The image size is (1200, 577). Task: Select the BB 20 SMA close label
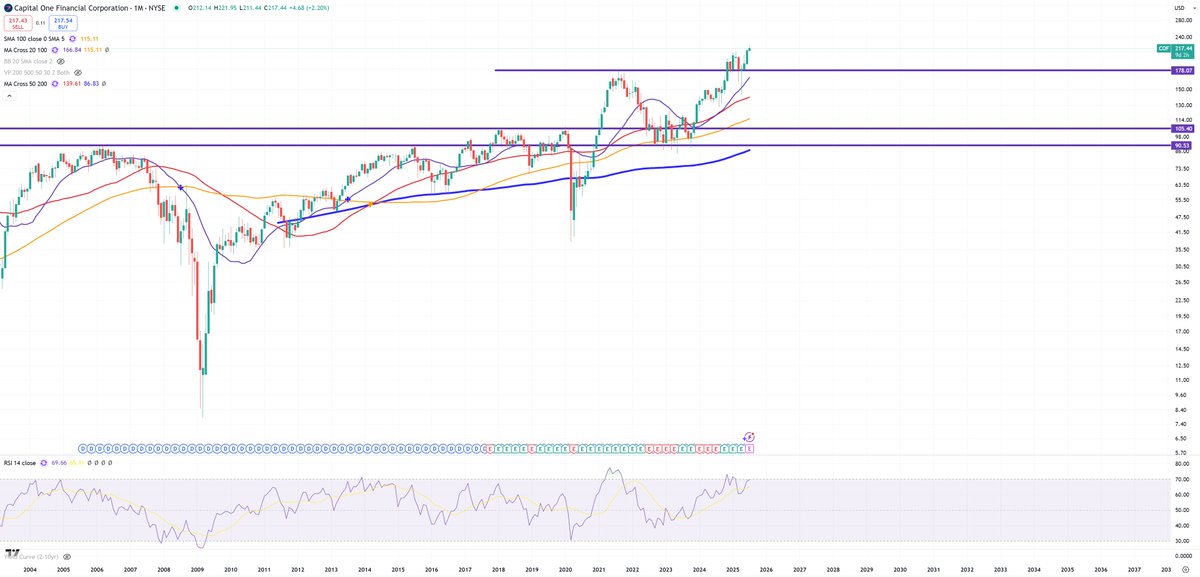(x=30, y=62)
